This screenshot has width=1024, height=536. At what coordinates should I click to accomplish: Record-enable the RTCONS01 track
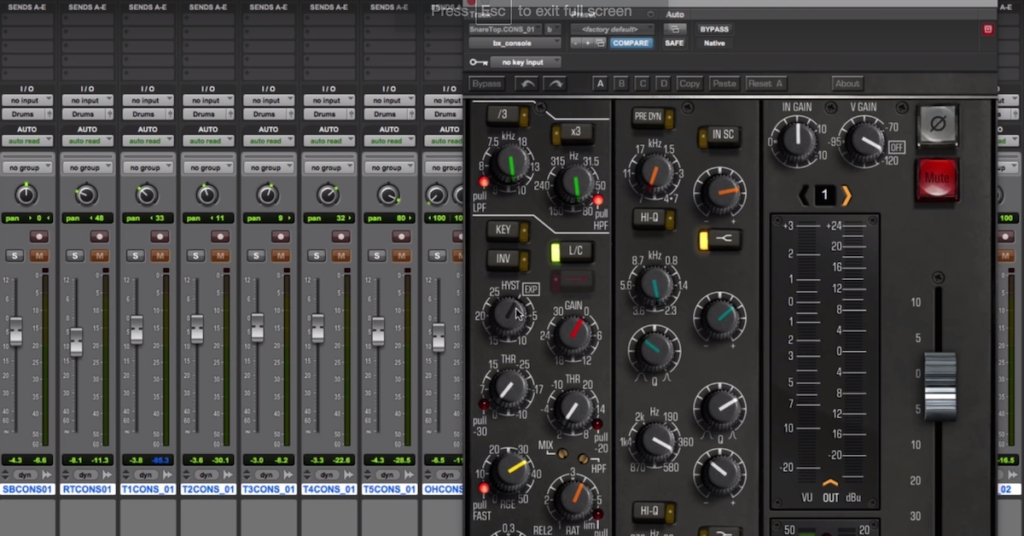pos(99,236)
